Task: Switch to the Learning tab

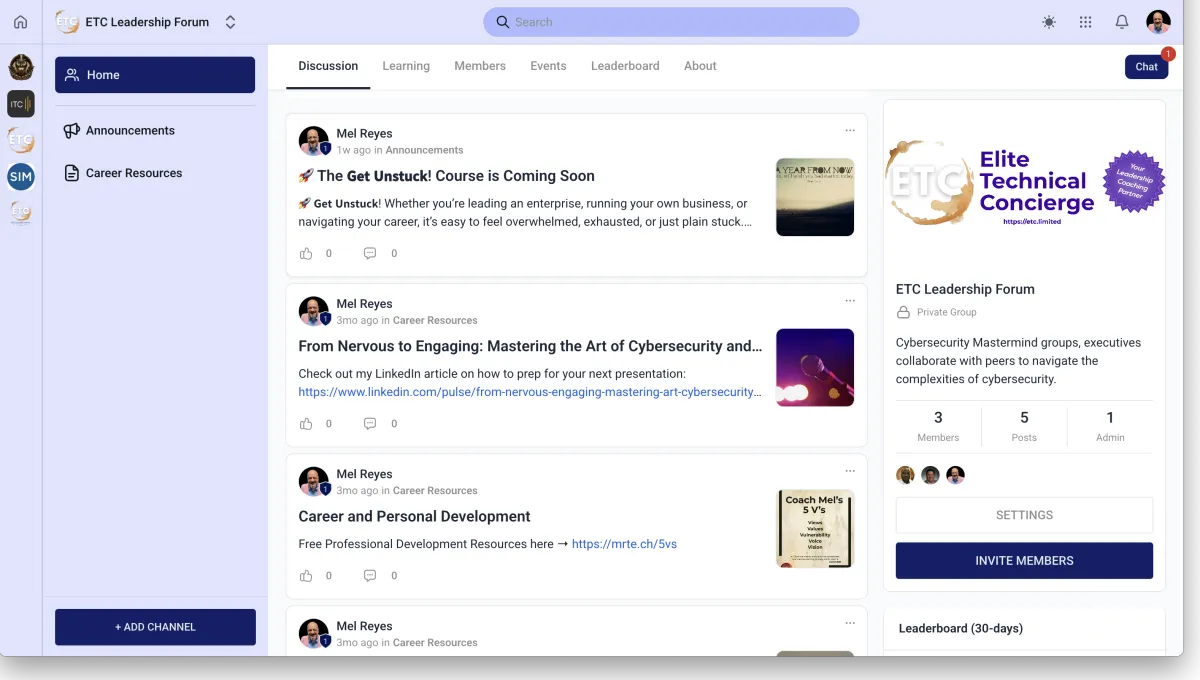Action: coord(406,66)
